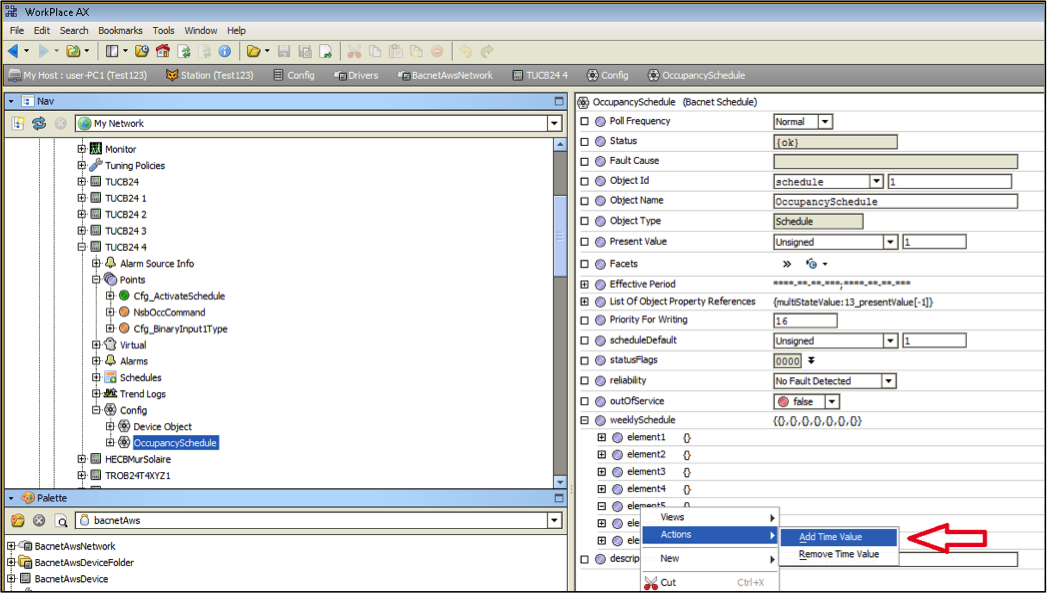1047x593 pixels.
Task: Tick the outOfService checkbox
Action: tap(585, 401)
